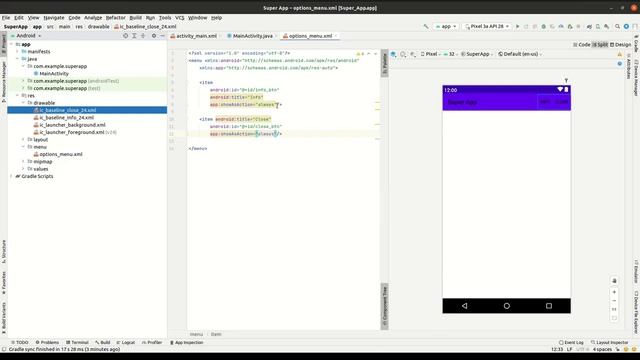Click the warning triangle in the preview toolbar
Screen dimensions: 640x360
[x=620, y=54]
